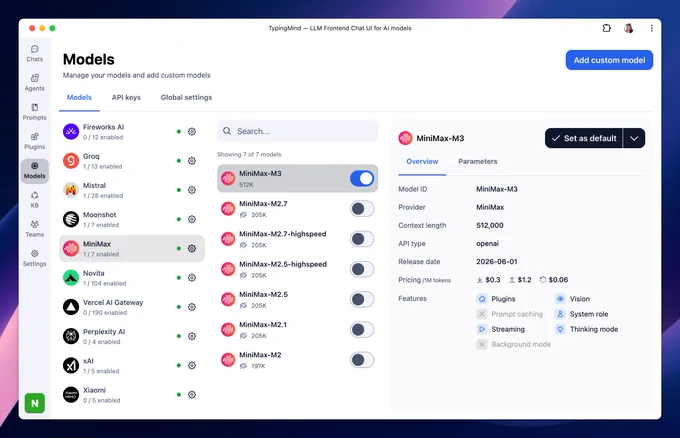The width and height of the screenshot is (680, 438).
Task: Click 'Showing 7 of 7 models' text
Action: click(249, 154)
